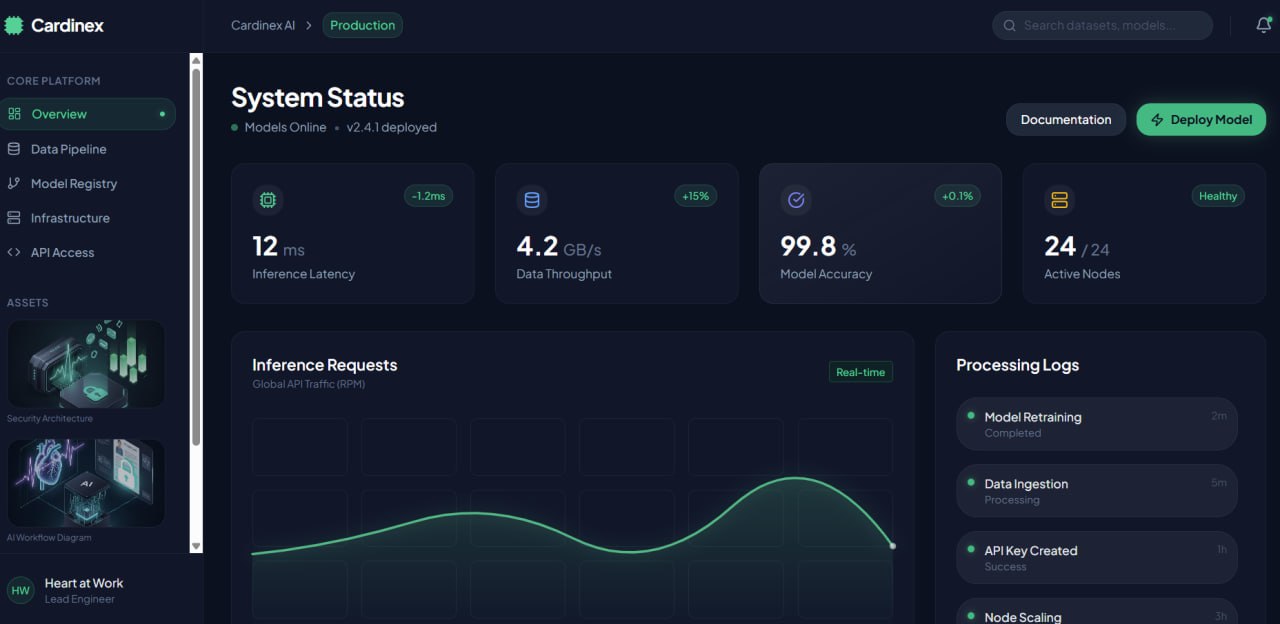Click the Processing Logs heading
This screenshot has height=624, width=1280.
pos(1017,365)
